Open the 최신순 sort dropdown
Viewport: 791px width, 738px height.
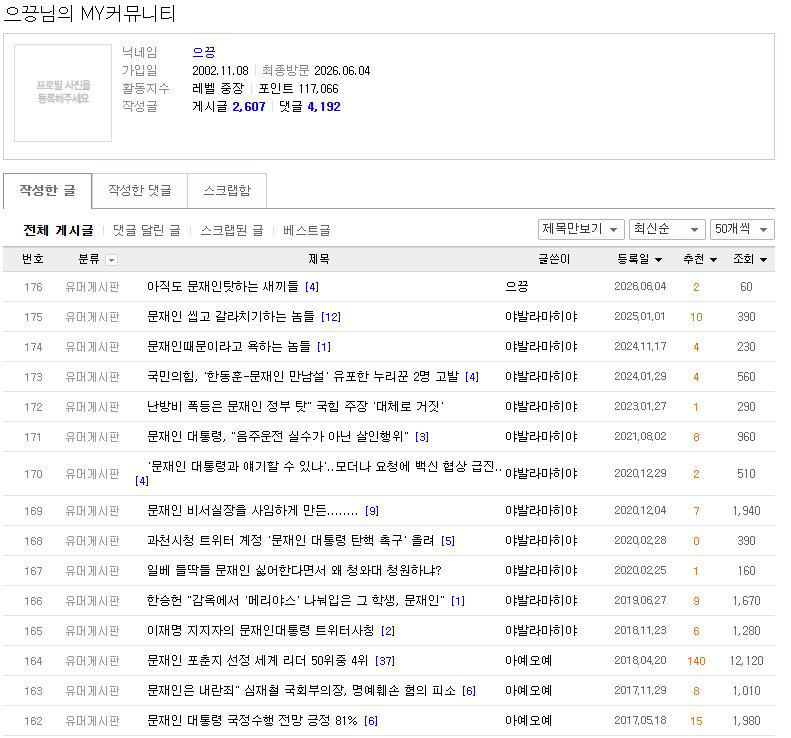coord(666,229)
